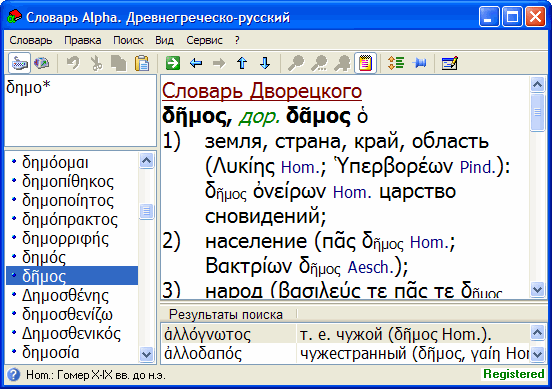Open the ? help menu
Viewport: 552px width, 389px height.
(237, 40)
